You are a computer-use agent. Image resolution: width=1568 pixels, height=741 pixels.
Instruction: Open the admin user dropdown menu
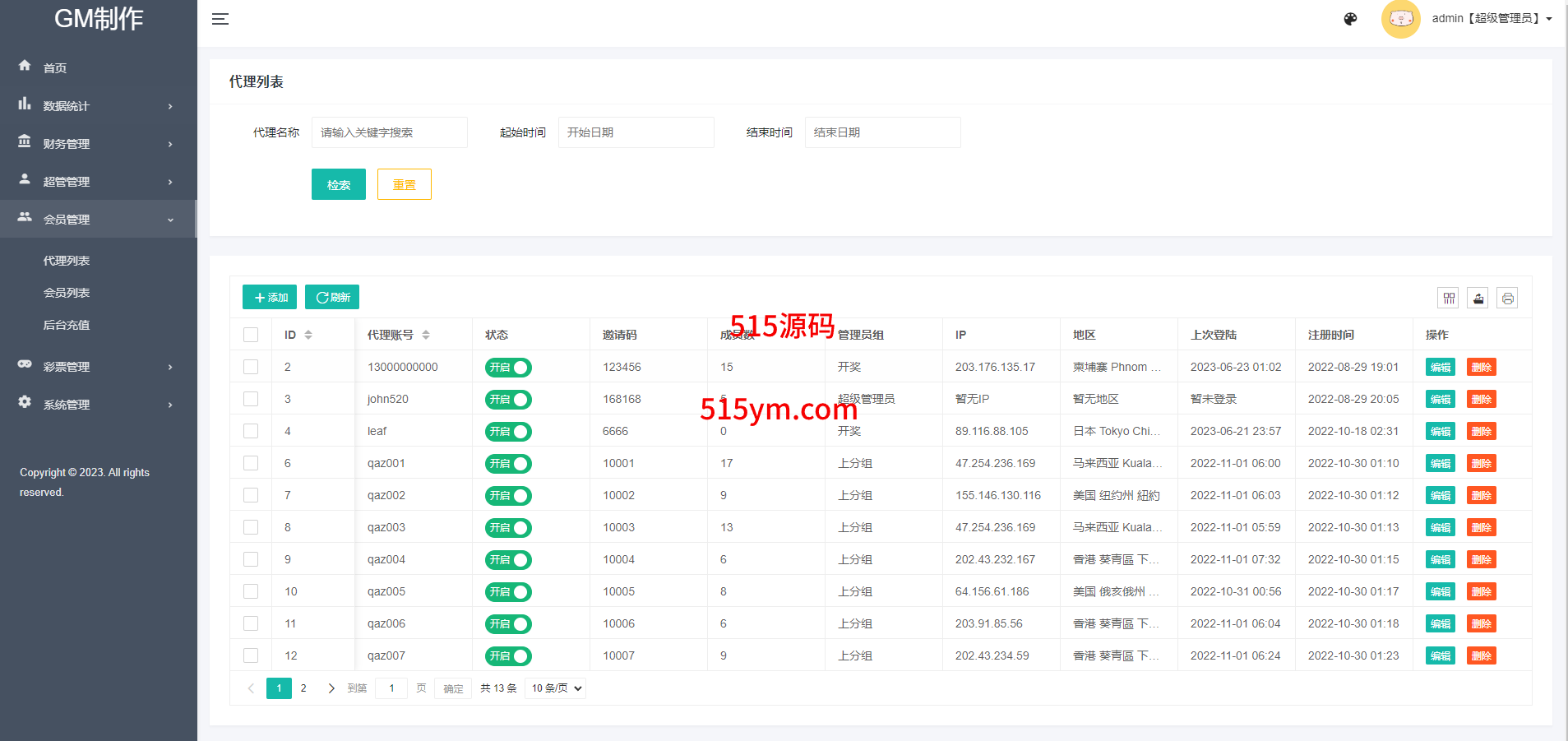click(1492, 19)
